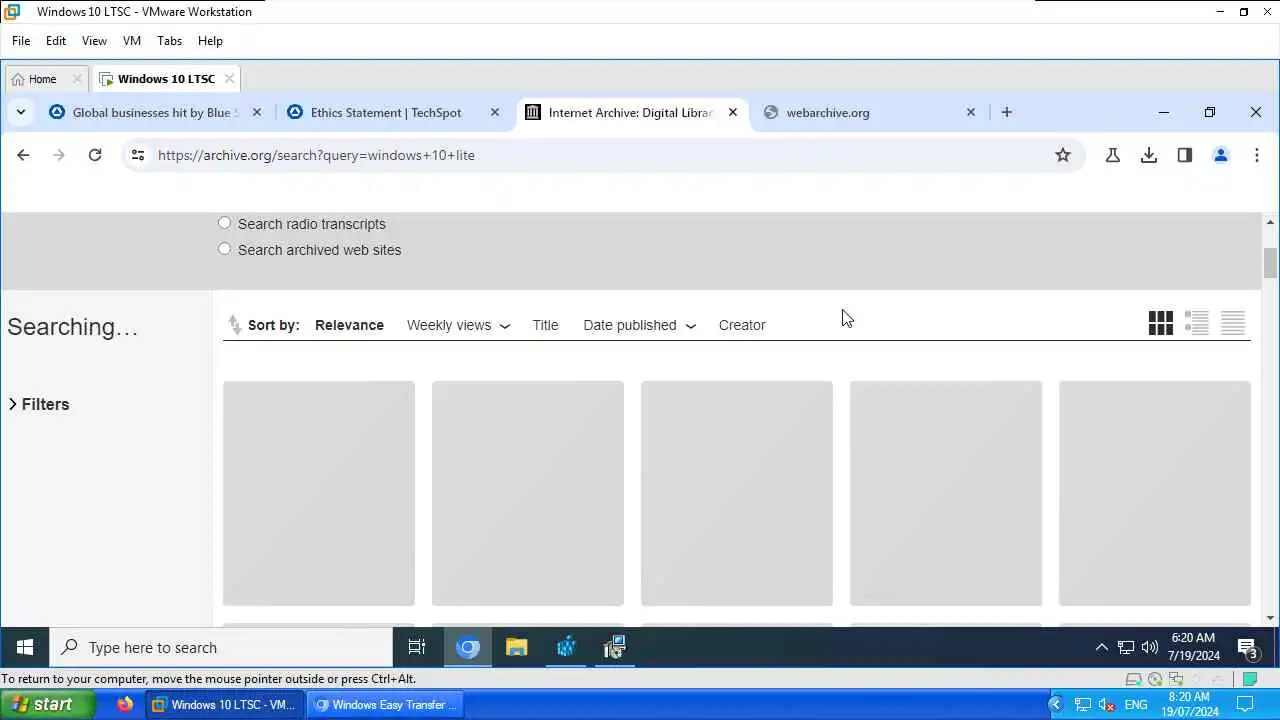Switch to compact list view
This screenshot has width=1280, height=720.
[x=1233, y=322]
